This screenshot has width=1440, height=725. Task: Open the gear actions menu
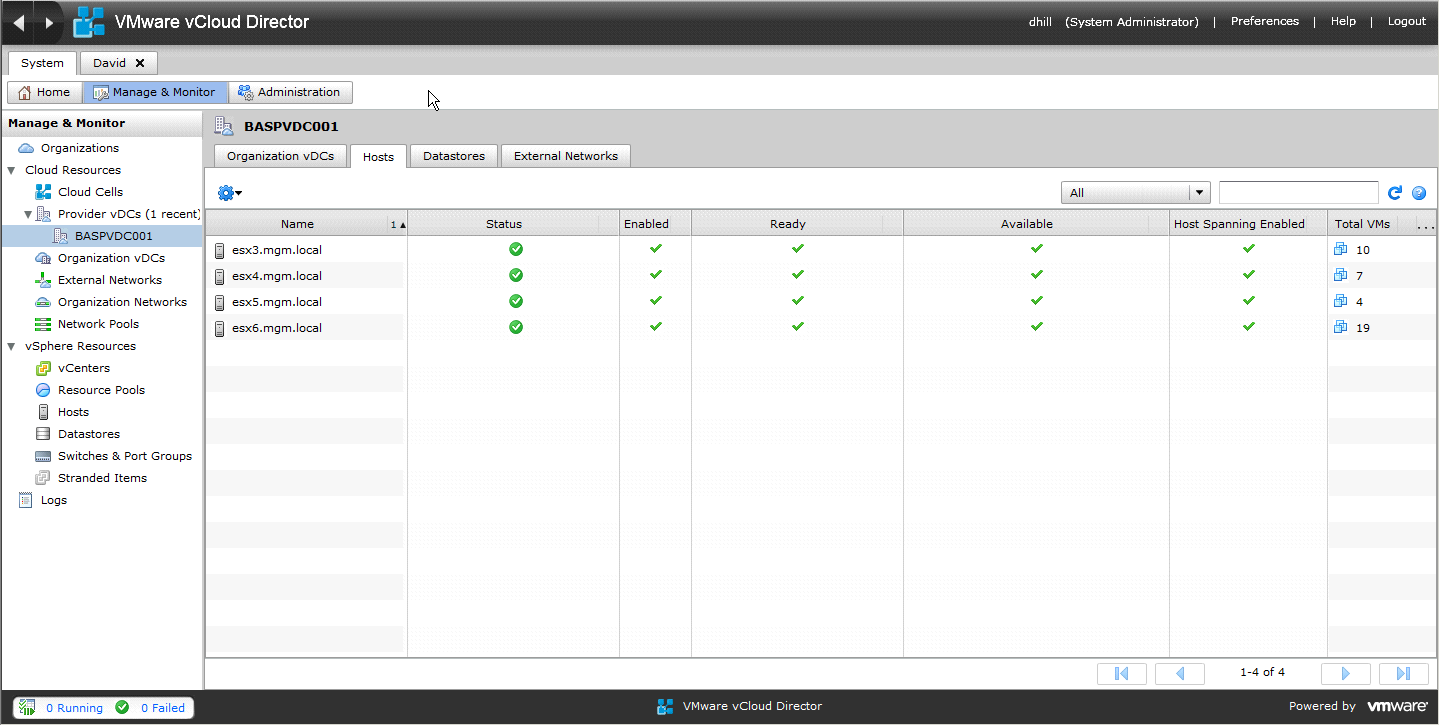pos(229,193)
